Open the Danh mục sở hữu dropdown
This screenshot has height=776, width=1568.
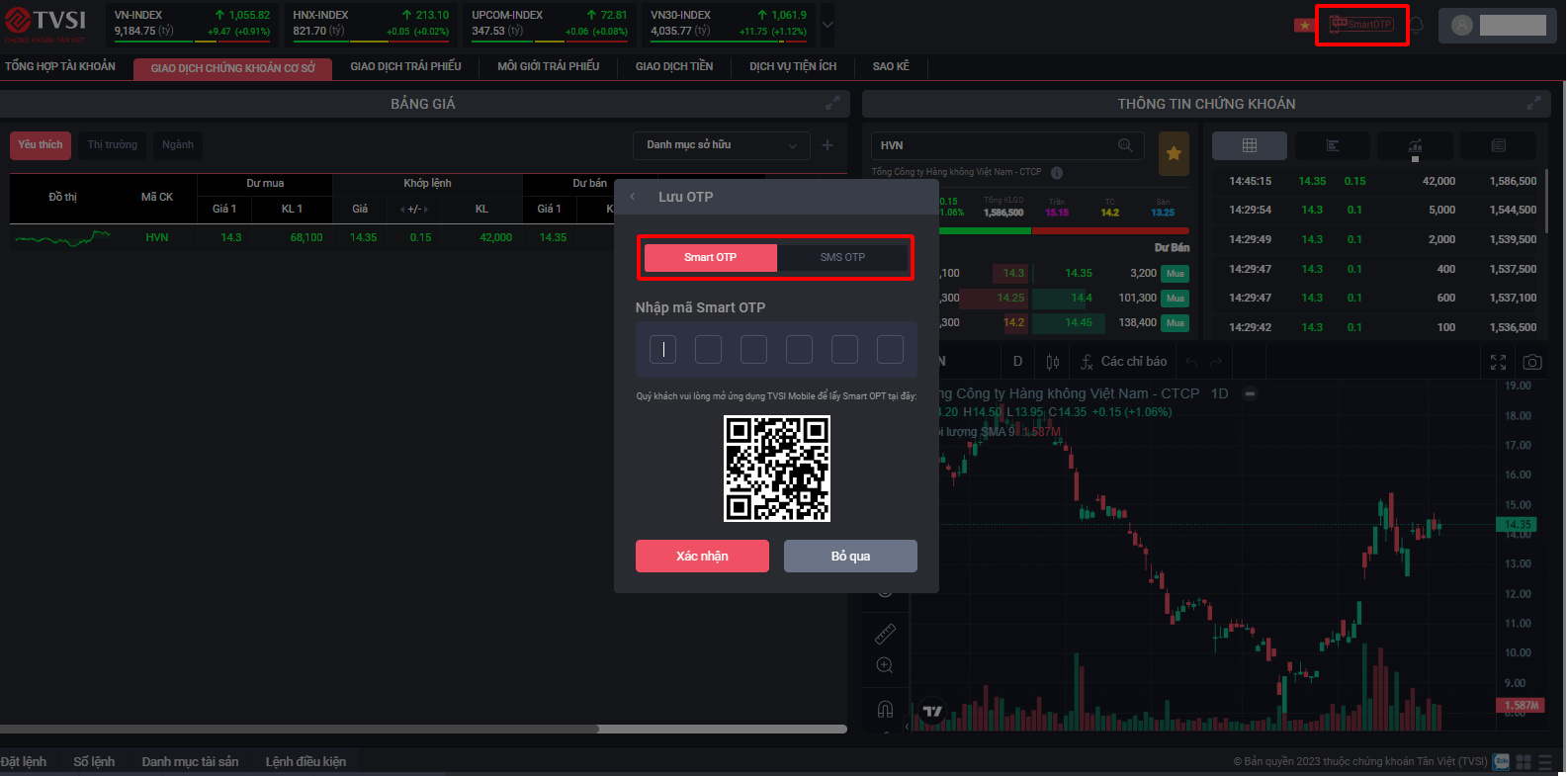click(721, 145)
